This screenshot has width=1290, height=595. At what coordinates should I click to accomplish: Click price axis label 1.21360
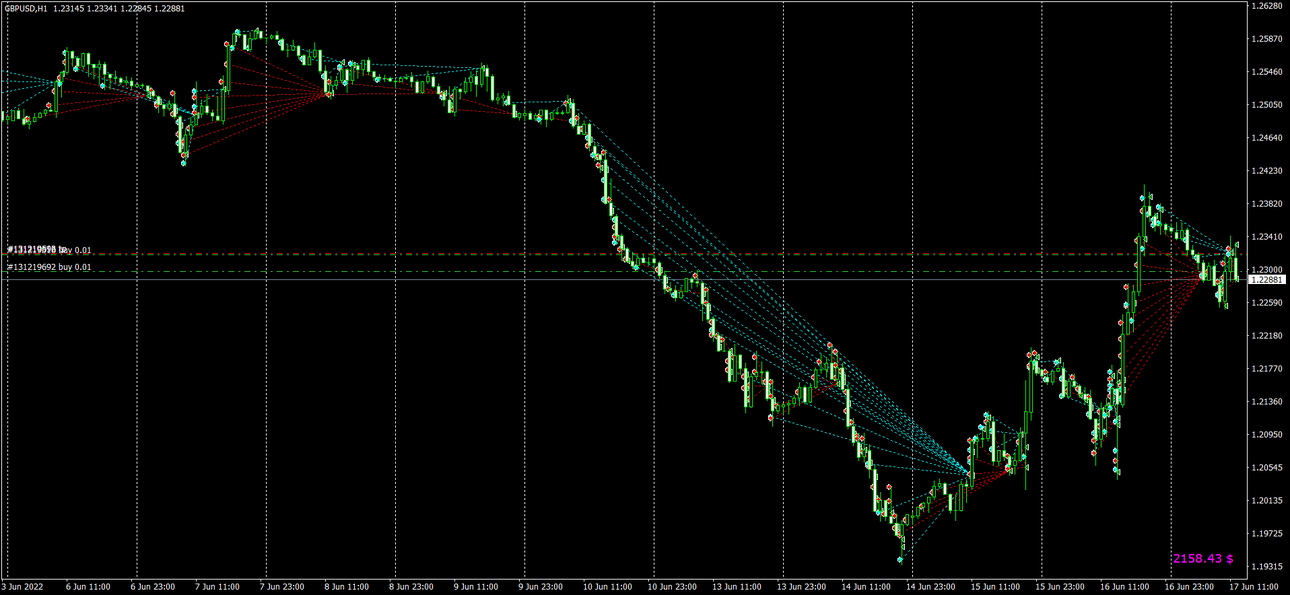coord(1267,402)
